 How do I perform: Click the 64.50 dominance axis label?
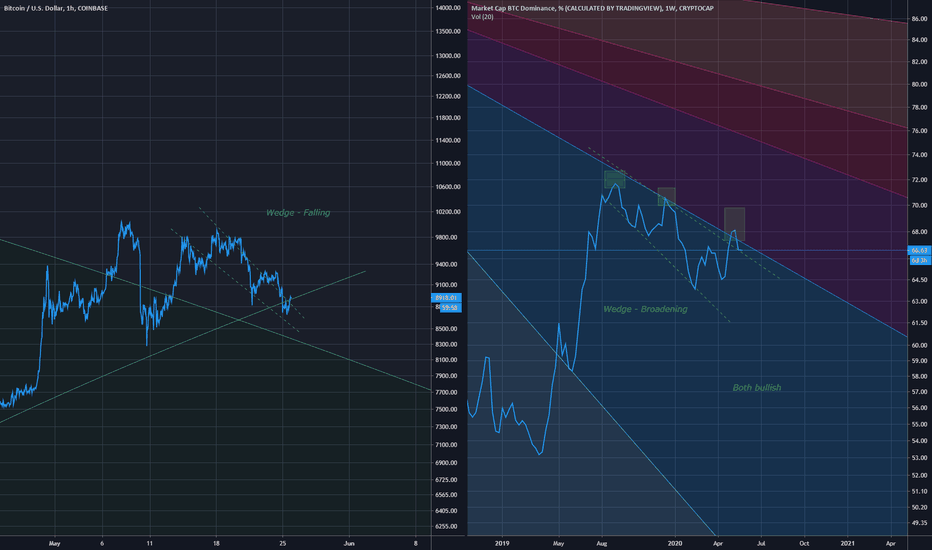tap(920, 279)
